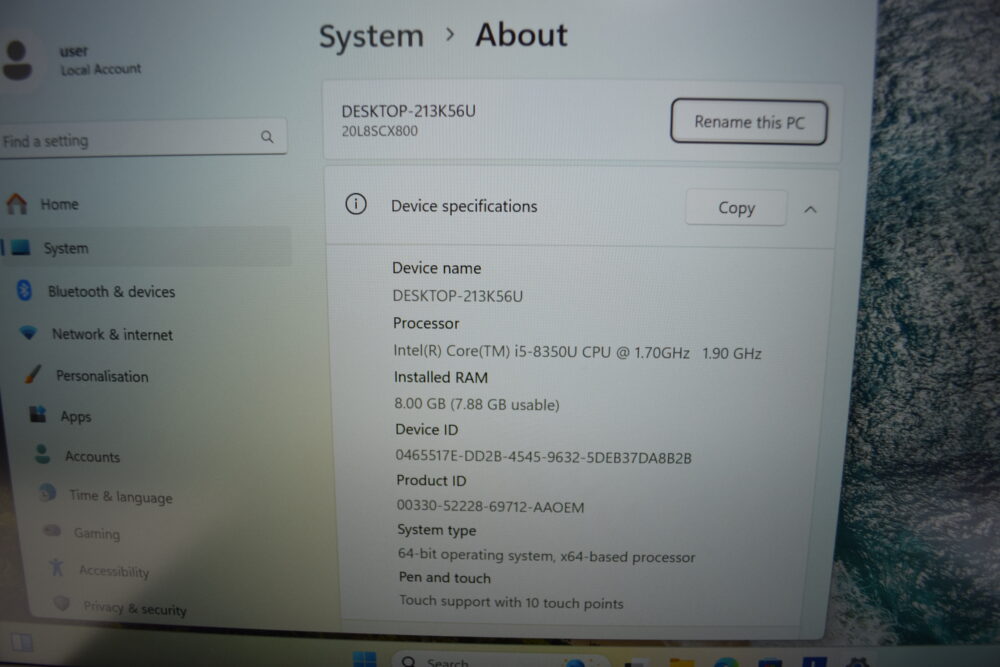Focus the Find a setting search field
1000x667 pixels.
pos(143,138)
